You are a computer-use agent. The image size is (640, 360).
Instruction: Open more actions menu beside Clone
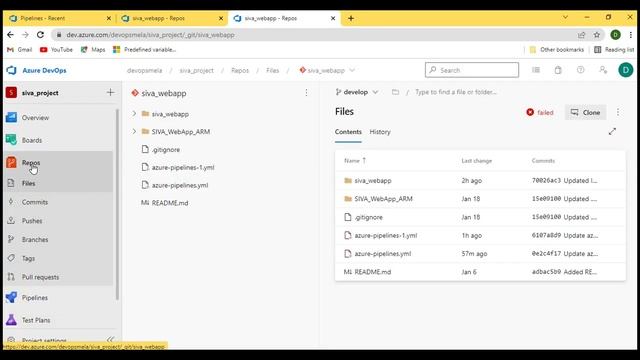(x=618, y=112)
